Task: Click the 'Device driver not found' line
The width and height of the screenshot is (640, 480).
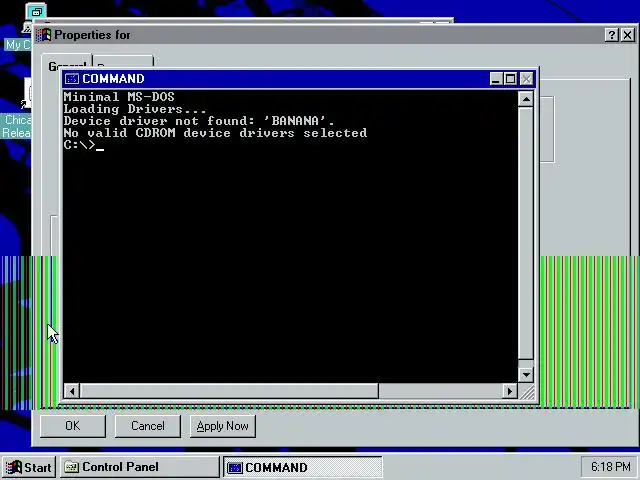Action: [199, 121]
